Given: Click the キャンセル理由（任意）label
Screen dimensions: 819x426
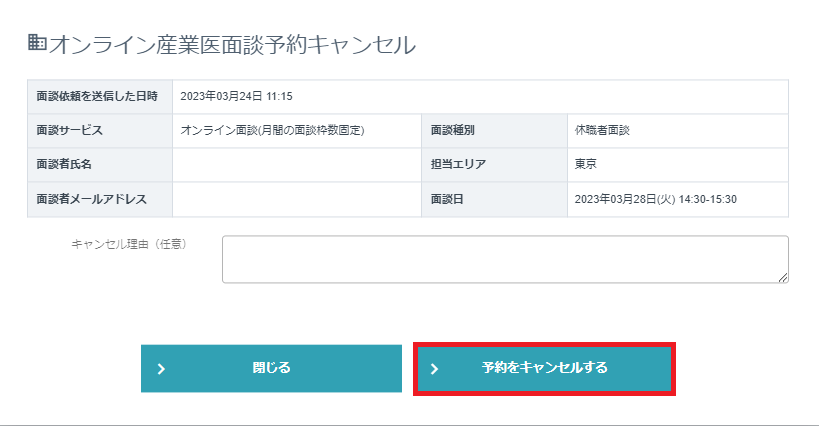Looking at the screenshot, I should (x=129, y=243).
